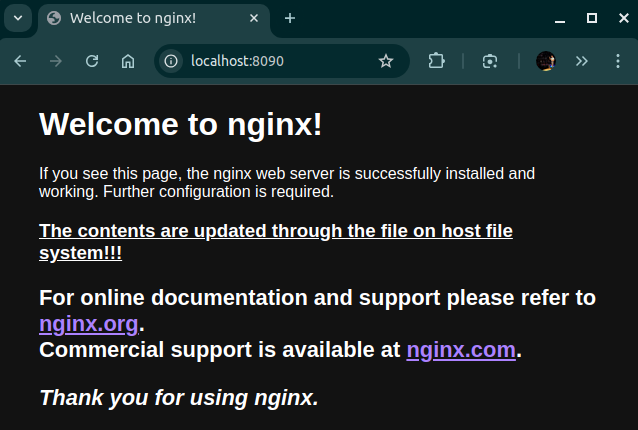Expand hidden toolbar items double chevron
638x430 pixels.
tap(581, 61)
